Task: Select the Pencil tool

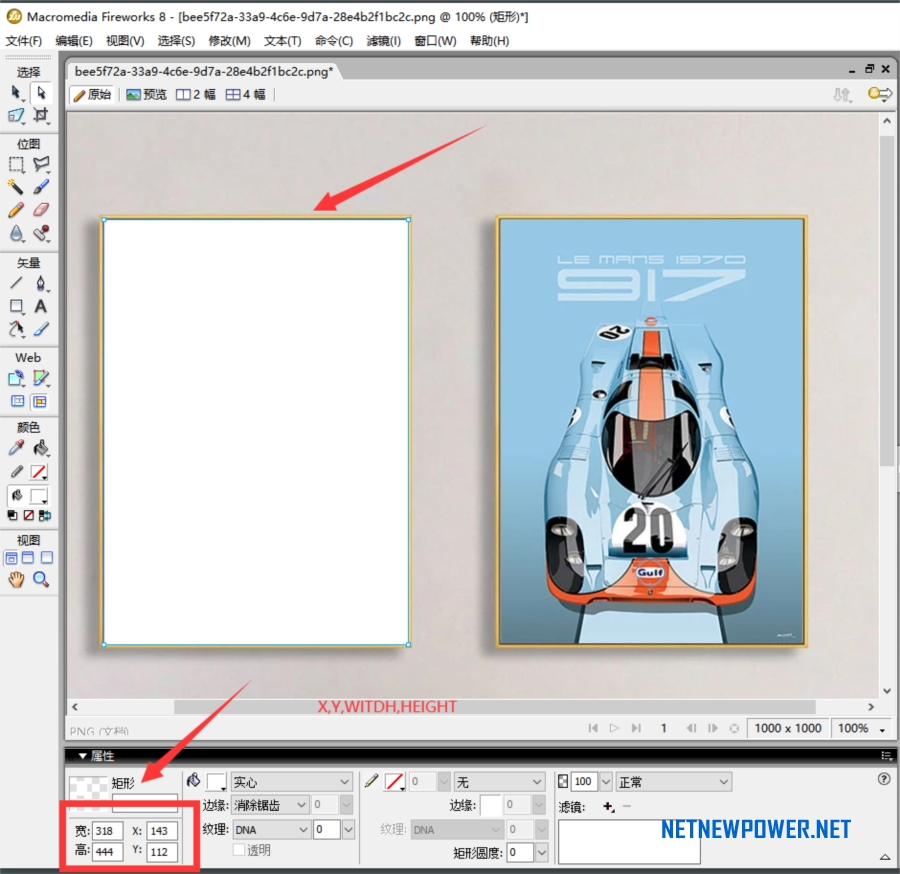Action: (x=16, y=209)
